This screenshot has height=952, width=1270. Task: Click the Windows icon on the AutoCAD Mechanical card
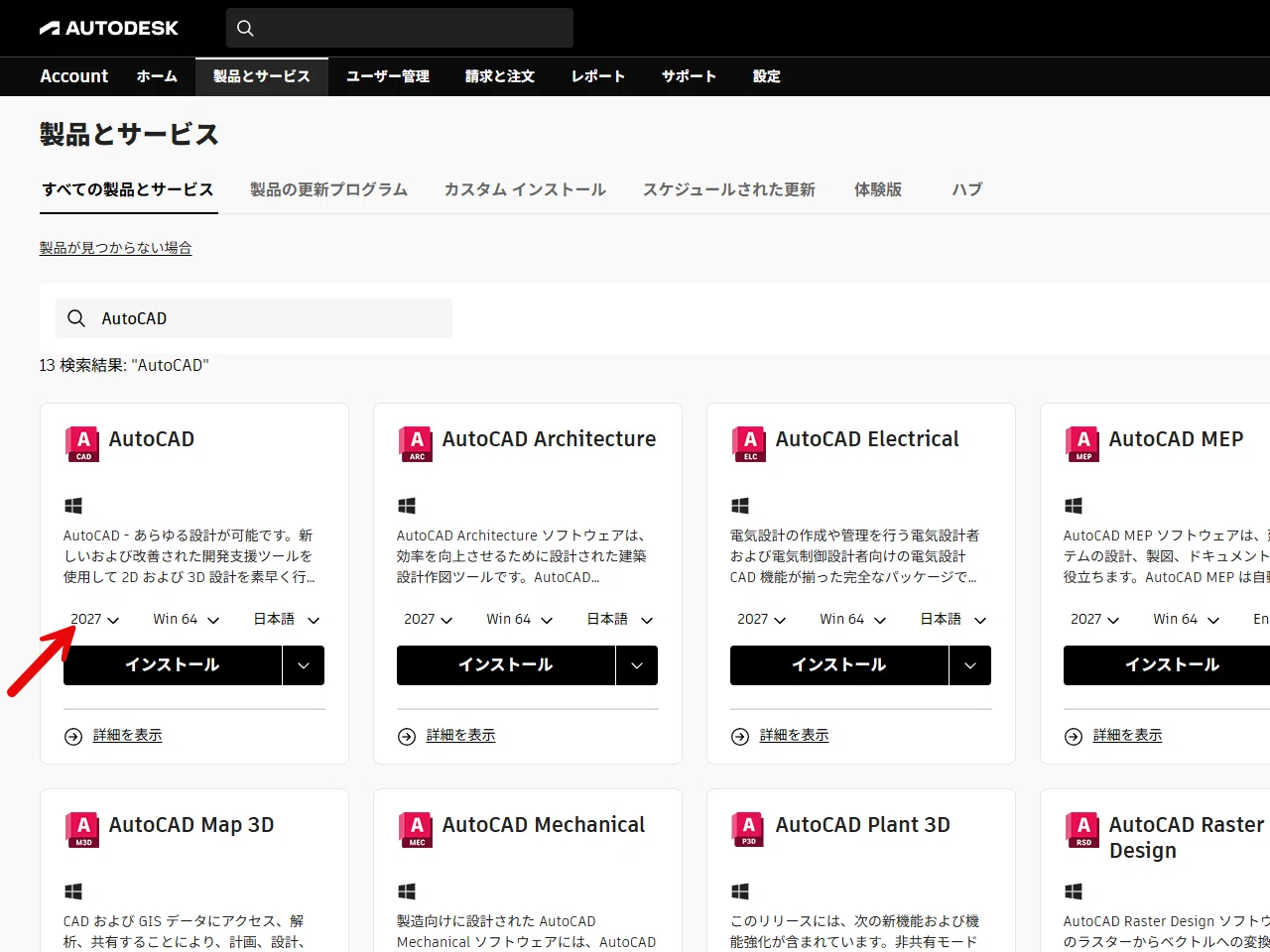[407, 892]
